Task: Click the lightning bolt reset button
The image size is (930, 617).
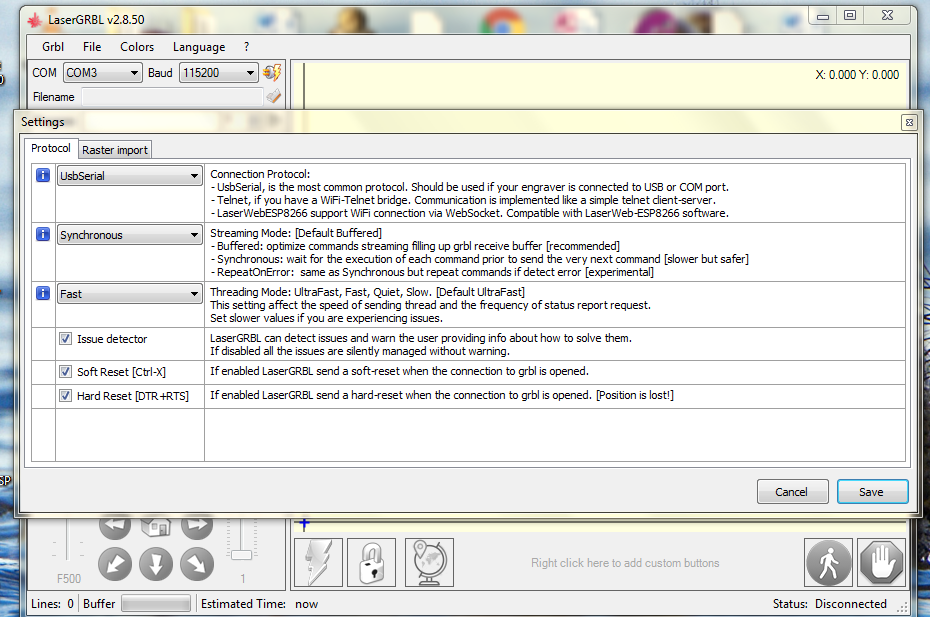Action: (319, 562)
